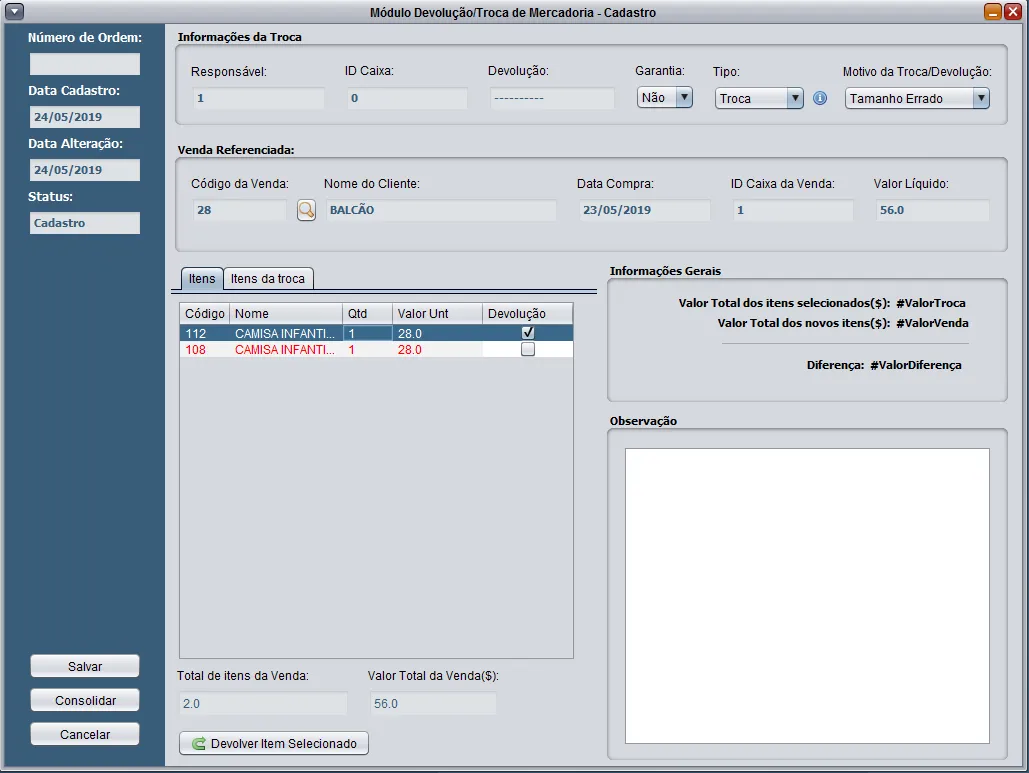
Task: Open the window menu arrow in title bar
Action: (14, 11)
